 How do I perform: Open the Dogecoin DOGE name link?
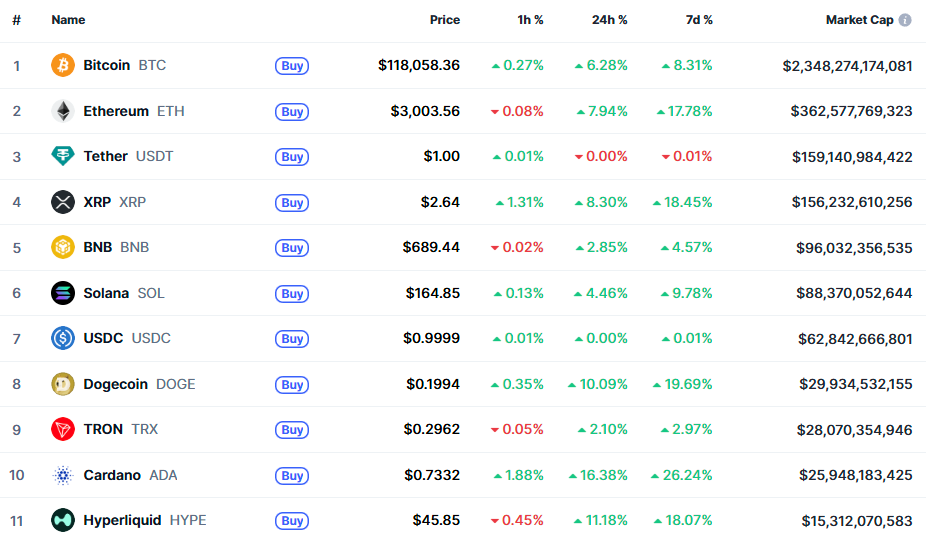(139, 384)
